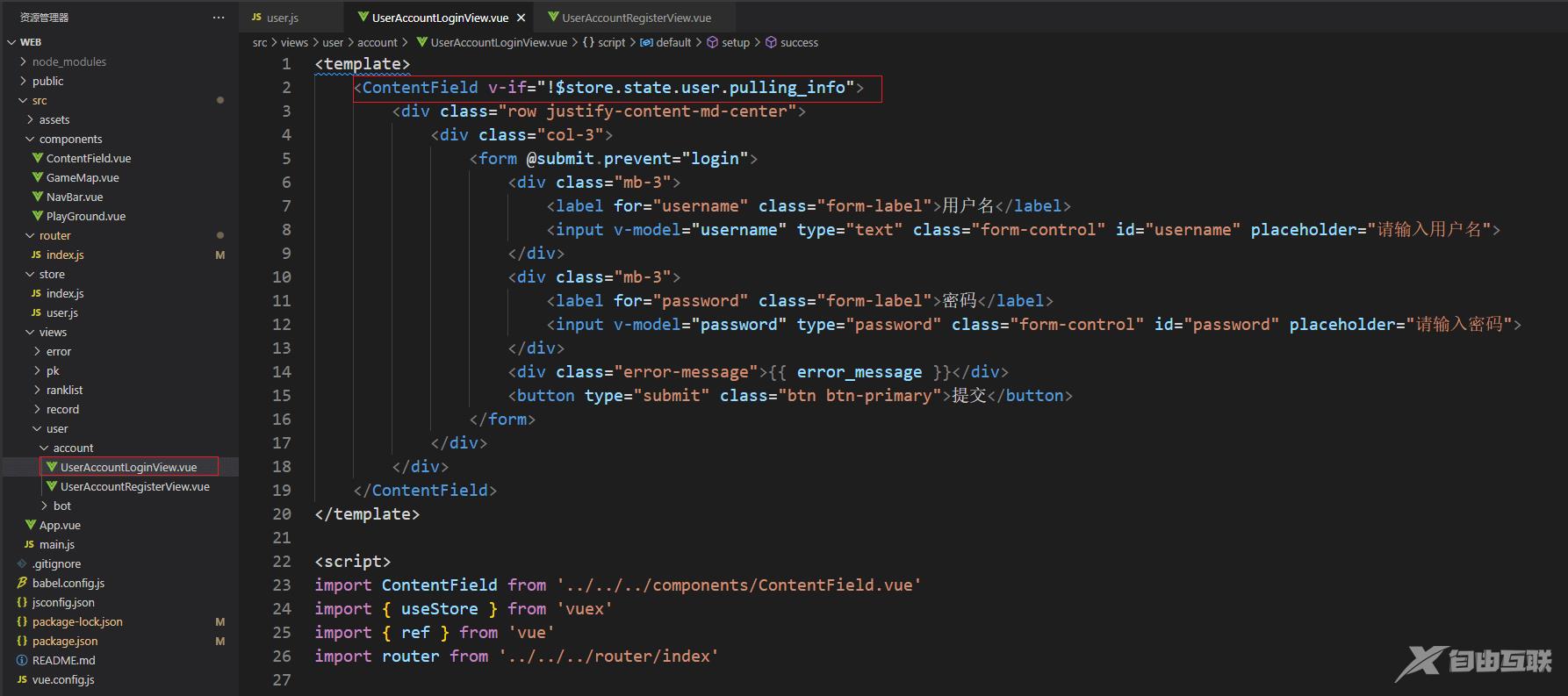1568x696 pixels.
Task: Open the explorer panel more actions ellipsis
Action: [x=218, y=18]
